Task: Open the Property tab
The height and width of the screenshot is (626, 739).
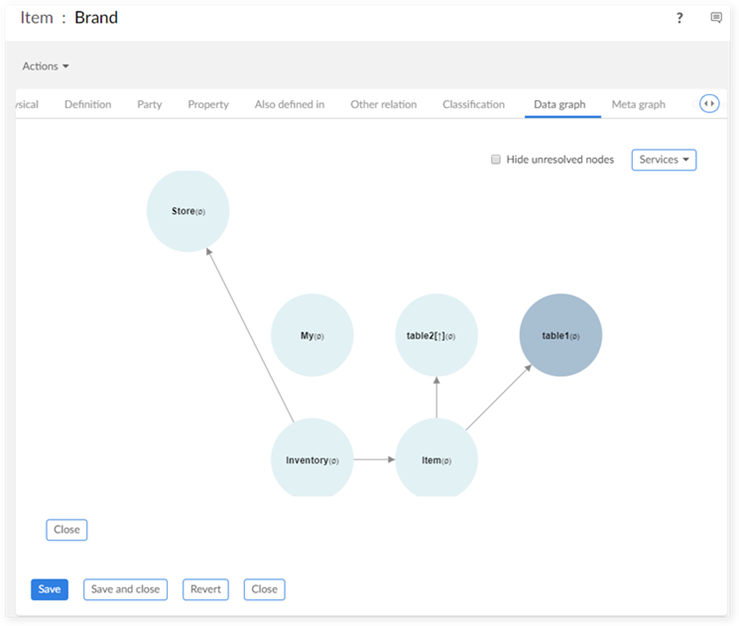Action: click(208, 104)
